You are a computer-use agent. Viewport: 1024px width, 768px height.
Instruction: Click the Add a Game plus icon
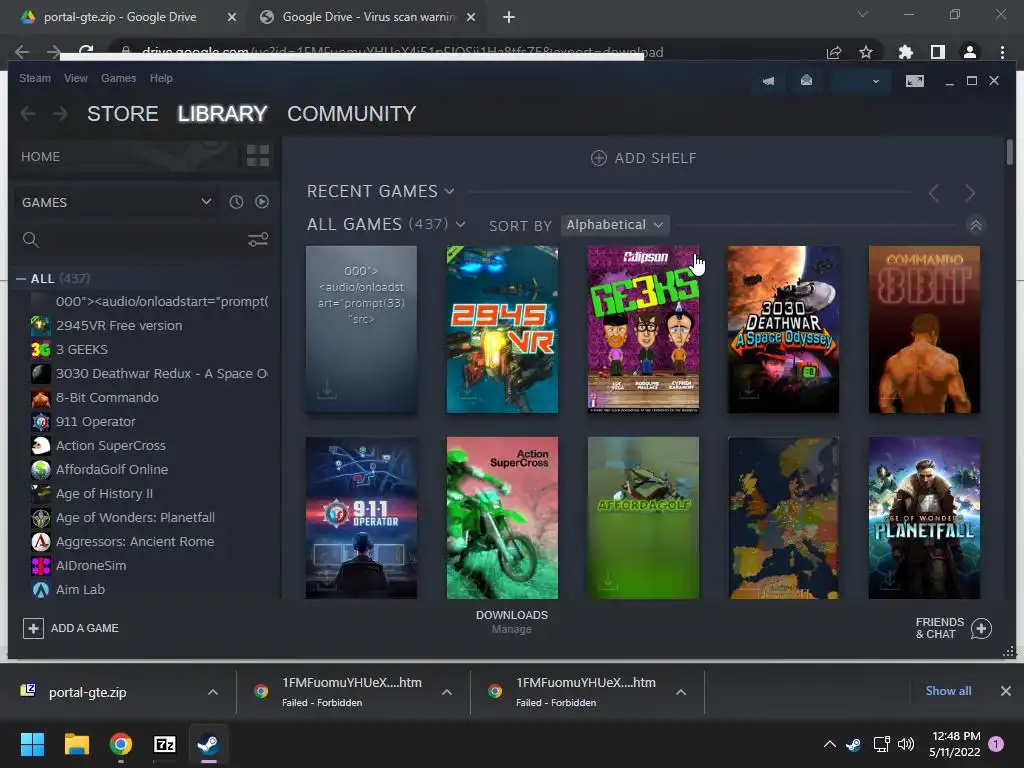[33, 628]
